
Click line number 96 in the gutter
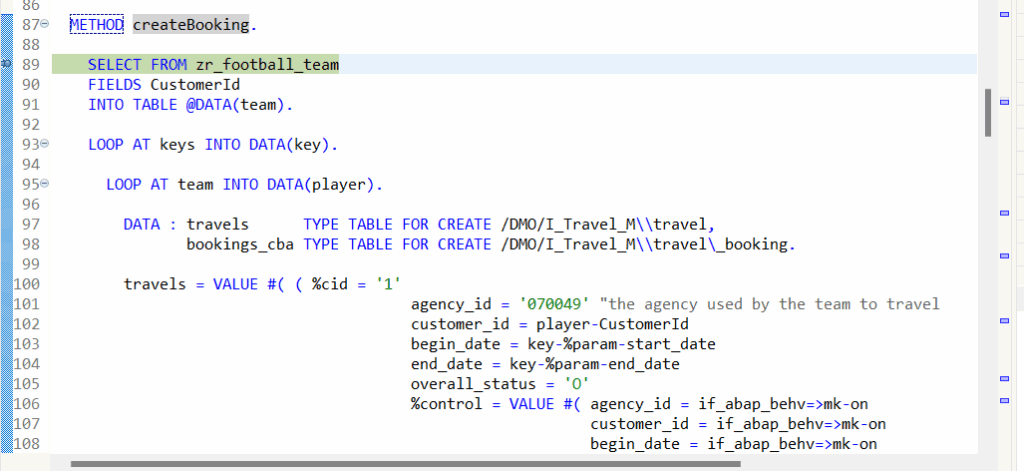click(30, 204)
